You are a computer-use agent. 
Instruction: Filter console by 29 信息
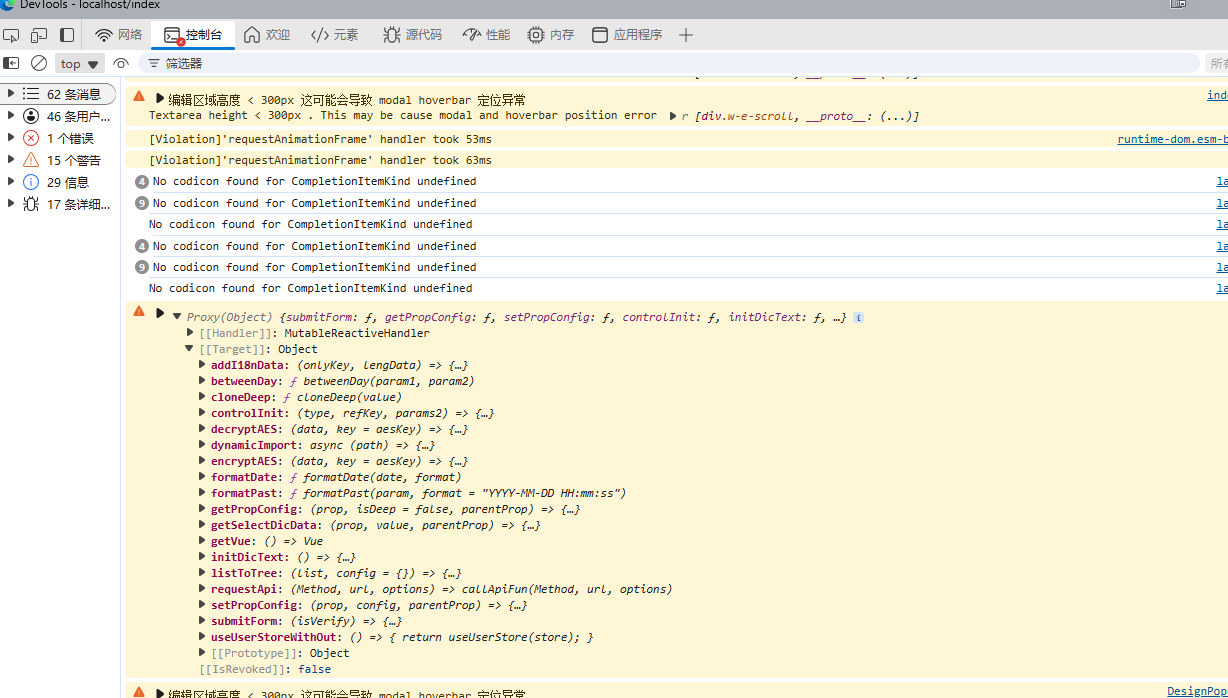(x=68, y=182)
